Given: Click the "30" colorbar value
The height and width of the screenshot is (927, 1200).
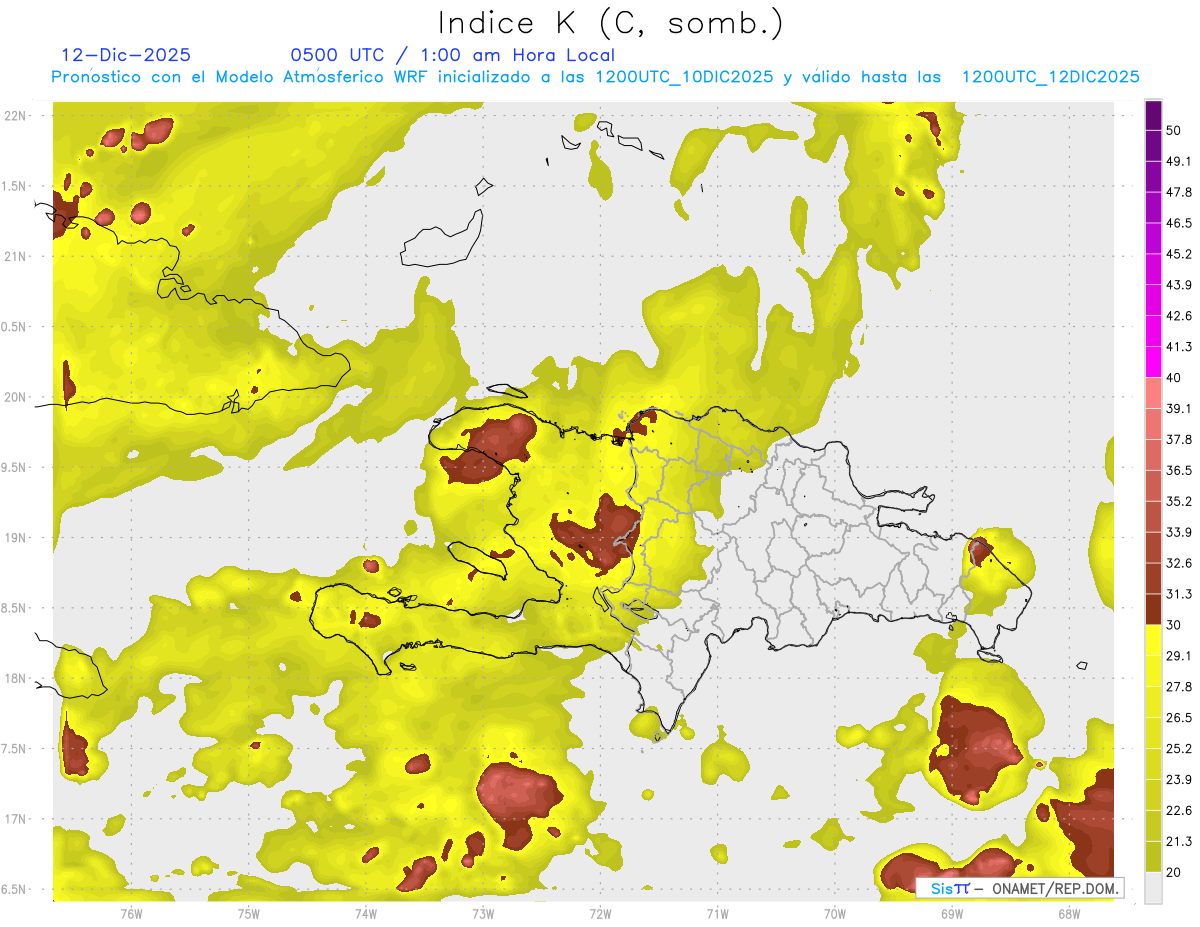Looking at the screenshot, I should [1174, 625].
